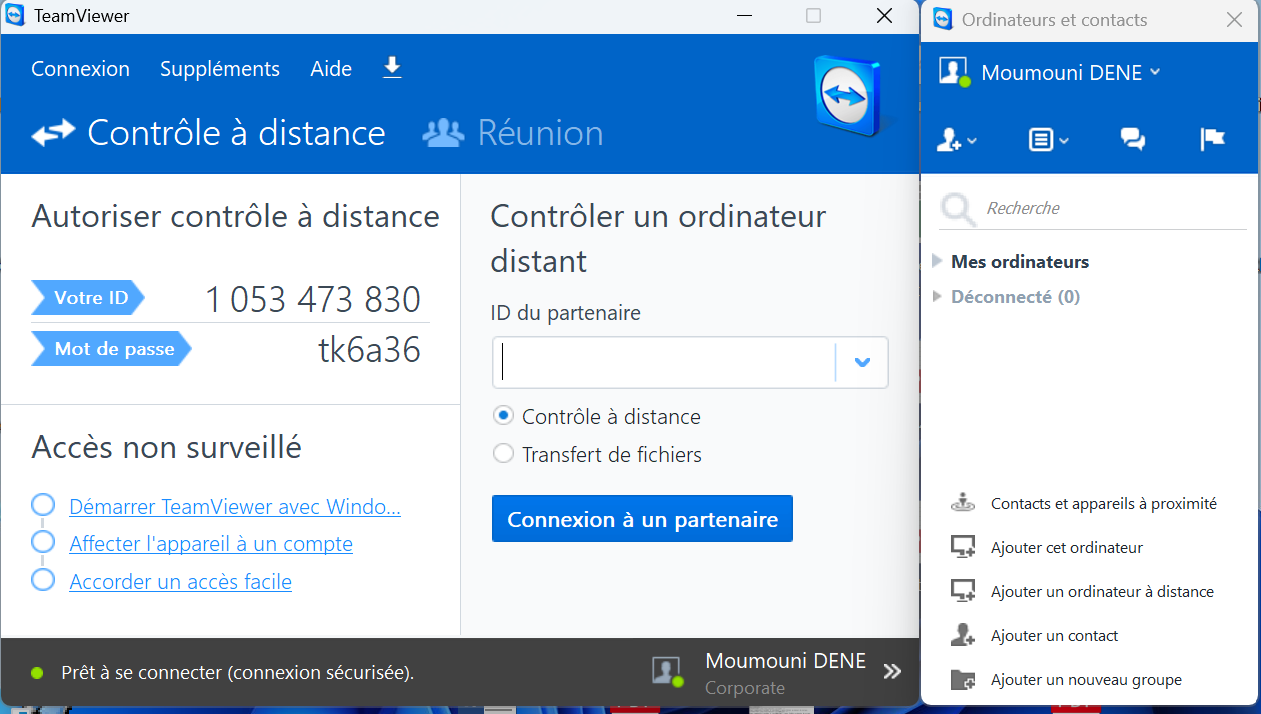Click the download arrow icon in menu bar
The height and width of the screenshot is (714, 1261).
coord(392,67)
